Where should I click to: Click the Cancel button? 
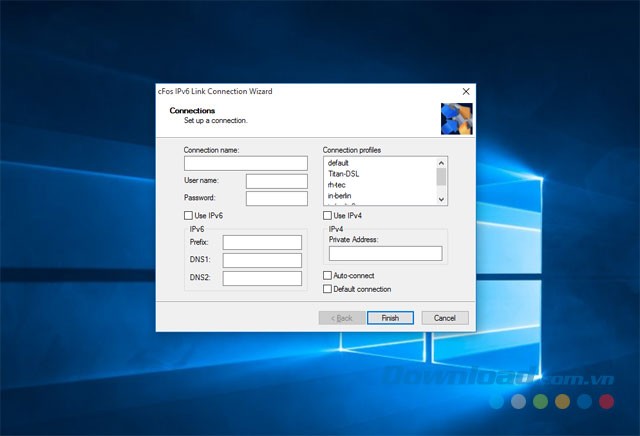[x=445, y=318]
